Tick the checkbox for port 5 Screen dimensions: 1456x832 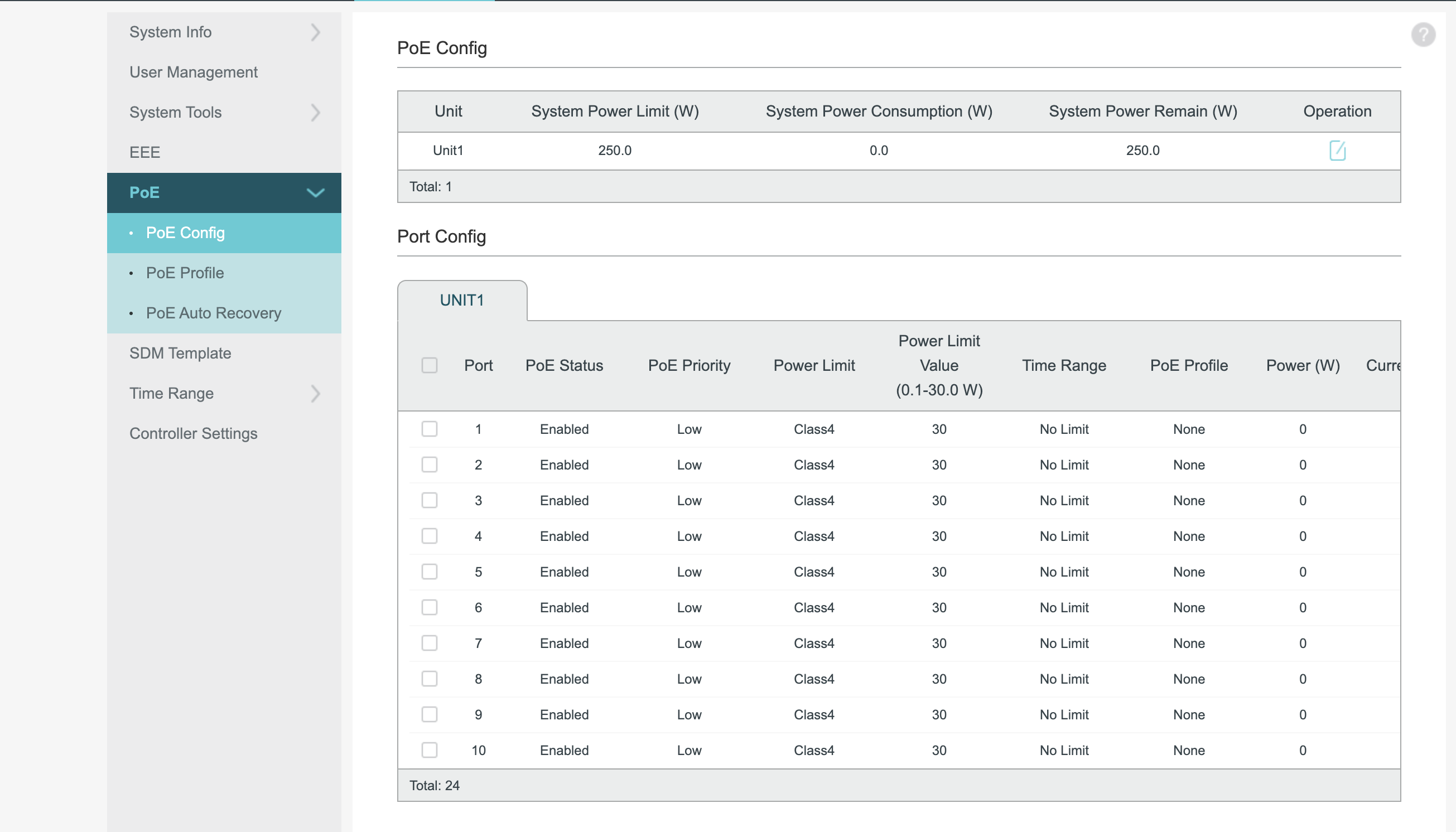(430, 572)
